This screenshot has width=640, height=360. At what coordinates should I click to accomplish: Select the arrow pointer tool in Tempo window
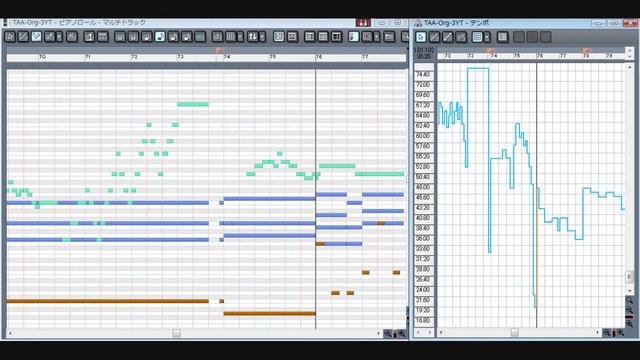click(x=421, y=37)
